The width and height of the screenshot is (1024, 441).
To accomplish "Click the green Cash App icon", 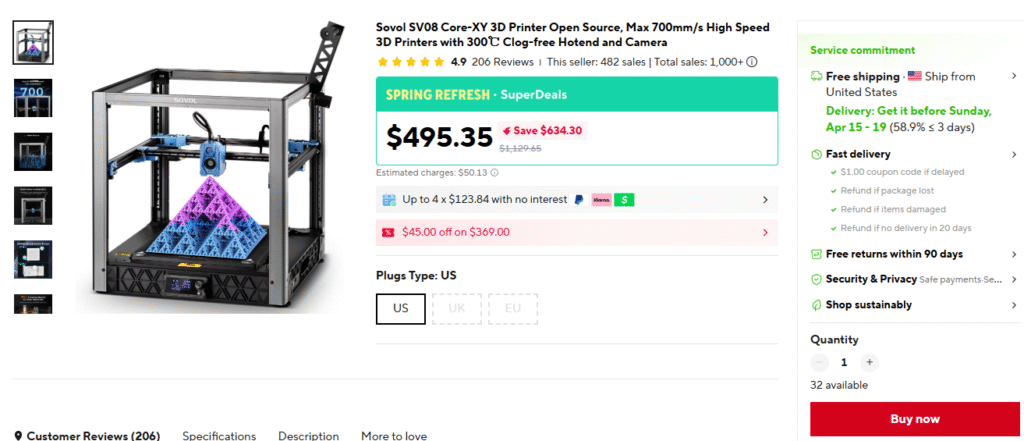I will click(x=624, y=200).
